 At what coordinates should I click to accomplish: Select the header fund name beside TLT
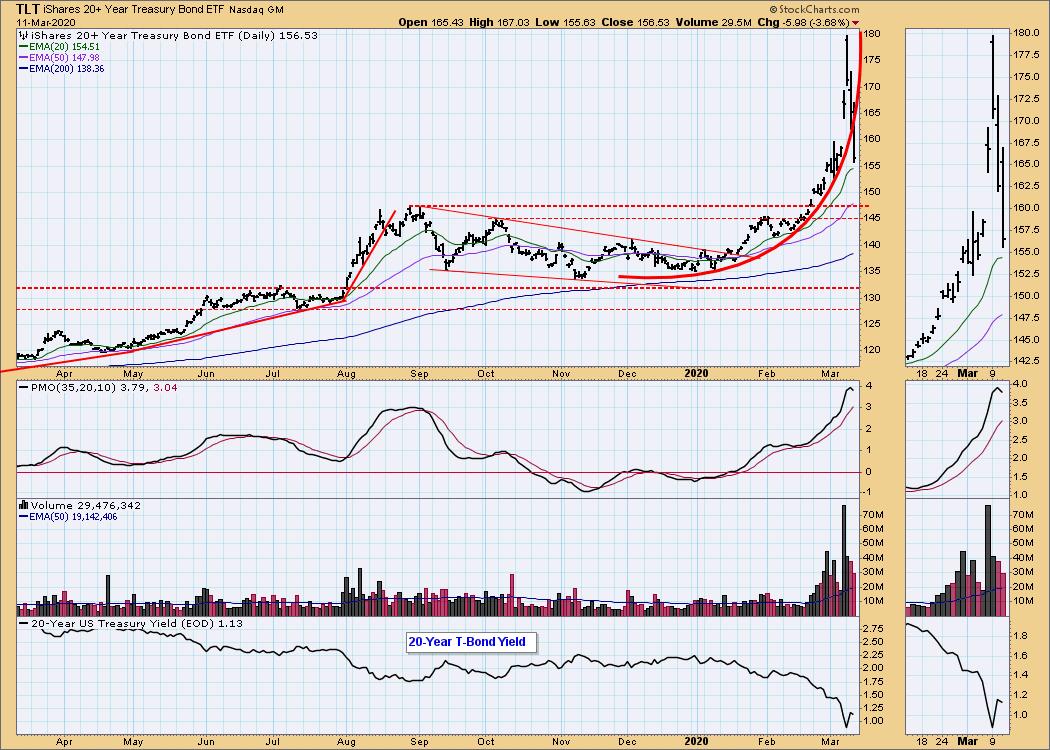(134, 10)
